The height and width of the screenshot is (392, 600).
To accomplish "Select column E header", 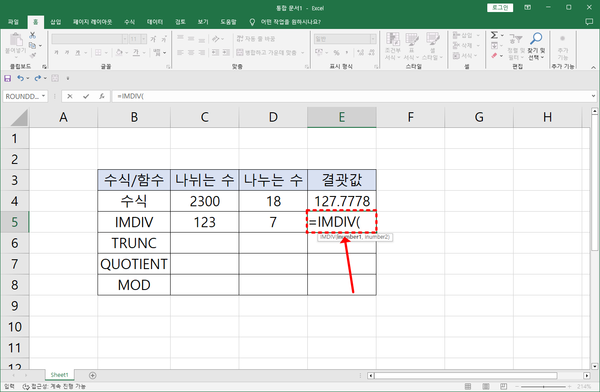I will click(x=342, y=117).
